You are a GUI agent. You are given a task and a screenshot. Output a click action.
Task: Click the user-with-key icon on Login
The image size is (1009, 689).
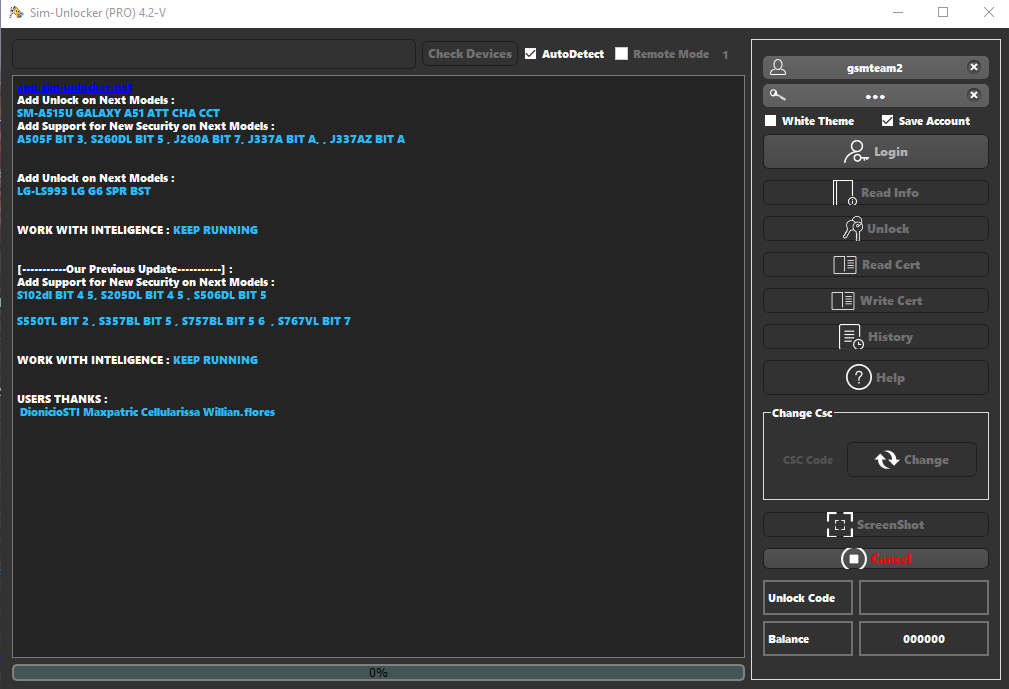click(856, 152)
